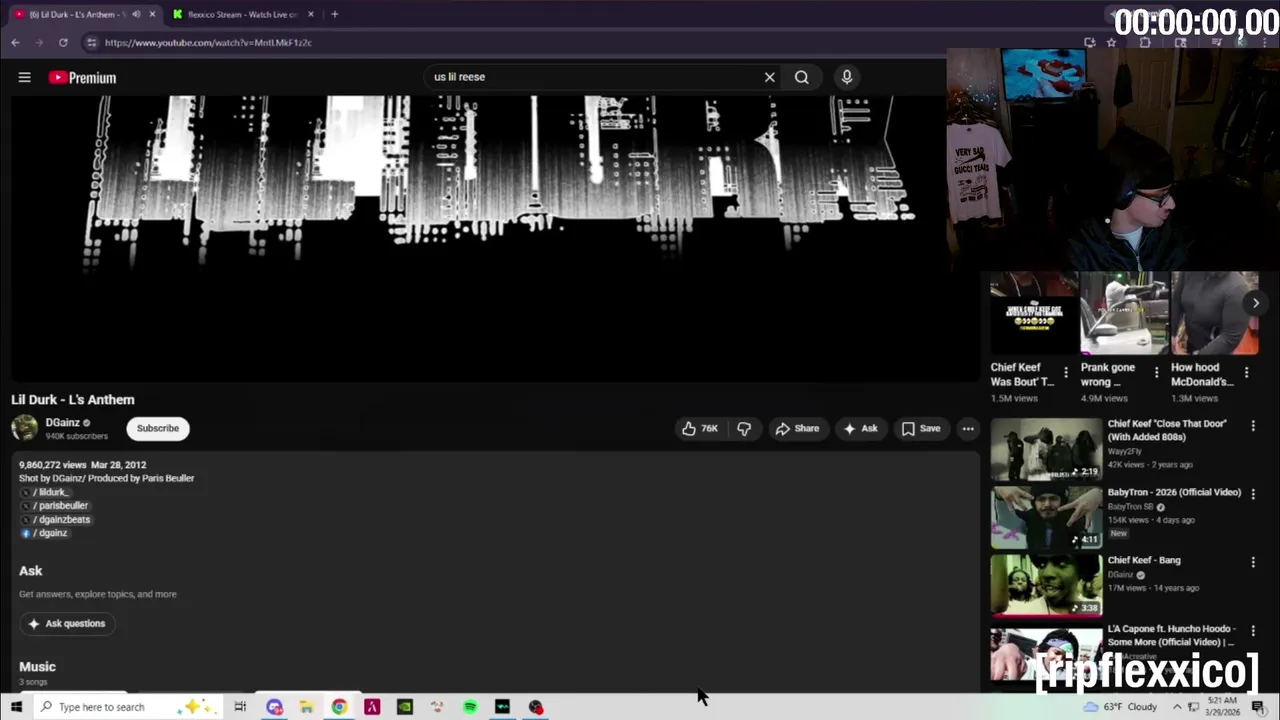Switch to the flexxico Stream tab

[243, 14]
